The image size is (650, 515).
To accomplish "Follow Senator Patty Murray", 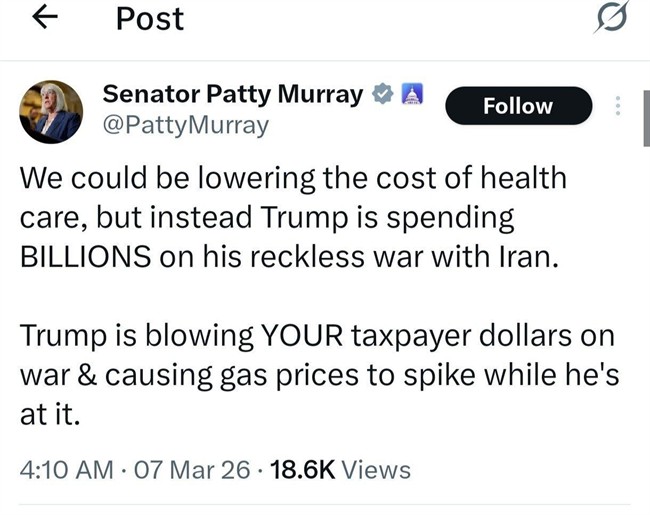I will tap(517, 106).
